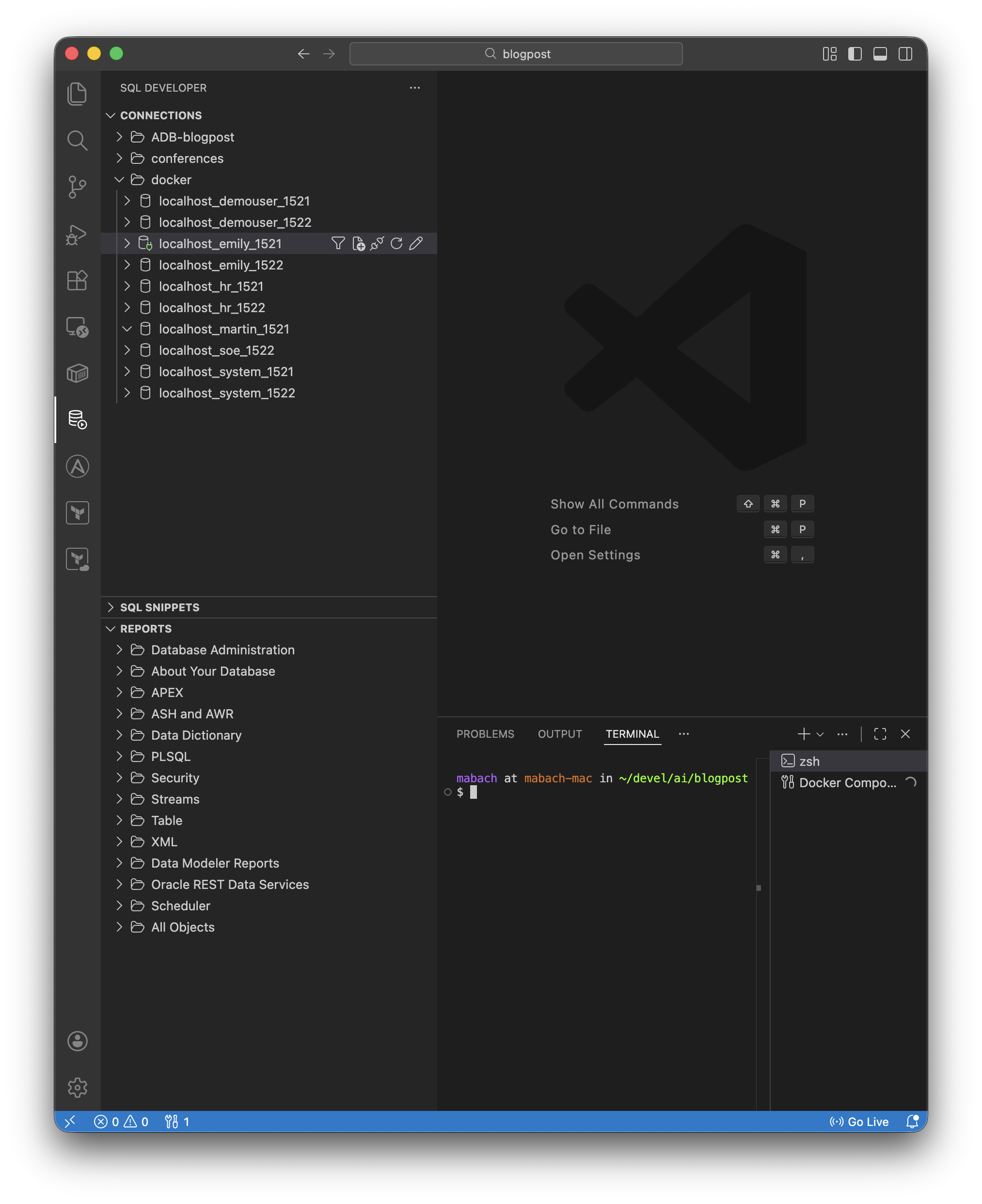Open the new terminal launch profile dropdown

coord(820,734)
